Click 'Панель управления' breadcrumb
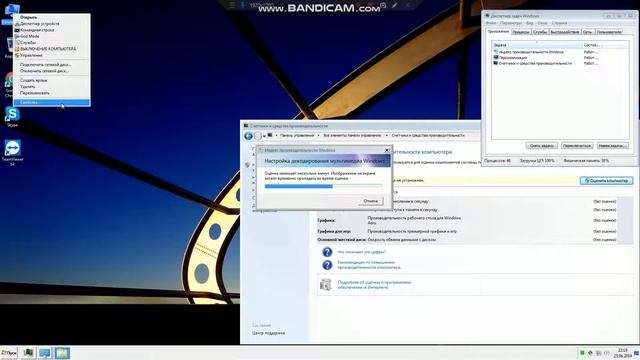This screenshot has height=360, width=640. [297, 136]
